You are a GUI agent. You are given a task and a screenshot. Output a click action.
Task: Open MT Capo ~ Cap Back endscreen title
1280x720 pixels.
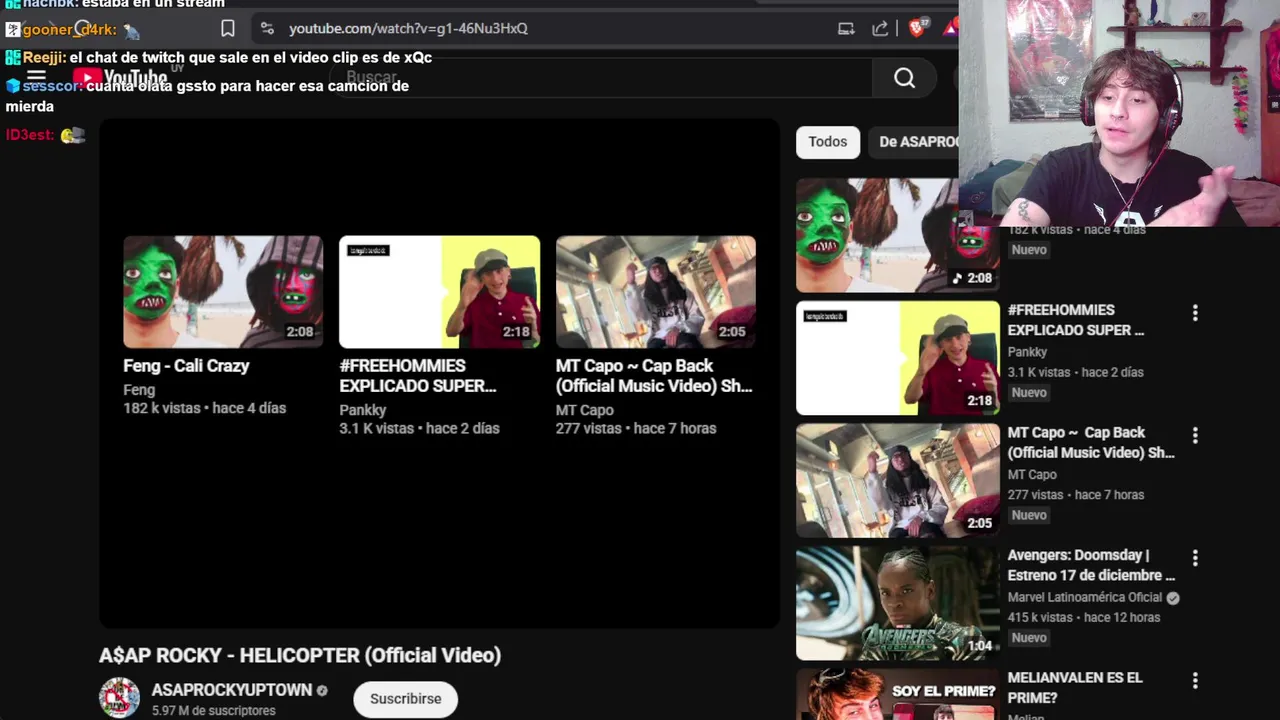click(654, 376)
